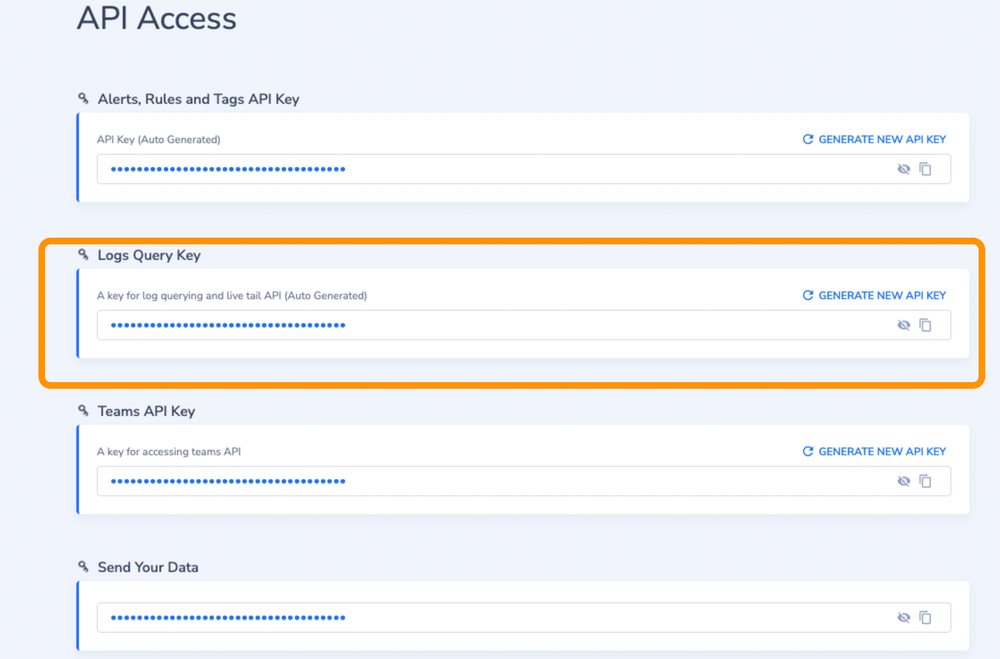Screen dimensions: 1000x659
Task: Click the key icon beside Alerts, Rules and Tags
Action: click(83, 98)
